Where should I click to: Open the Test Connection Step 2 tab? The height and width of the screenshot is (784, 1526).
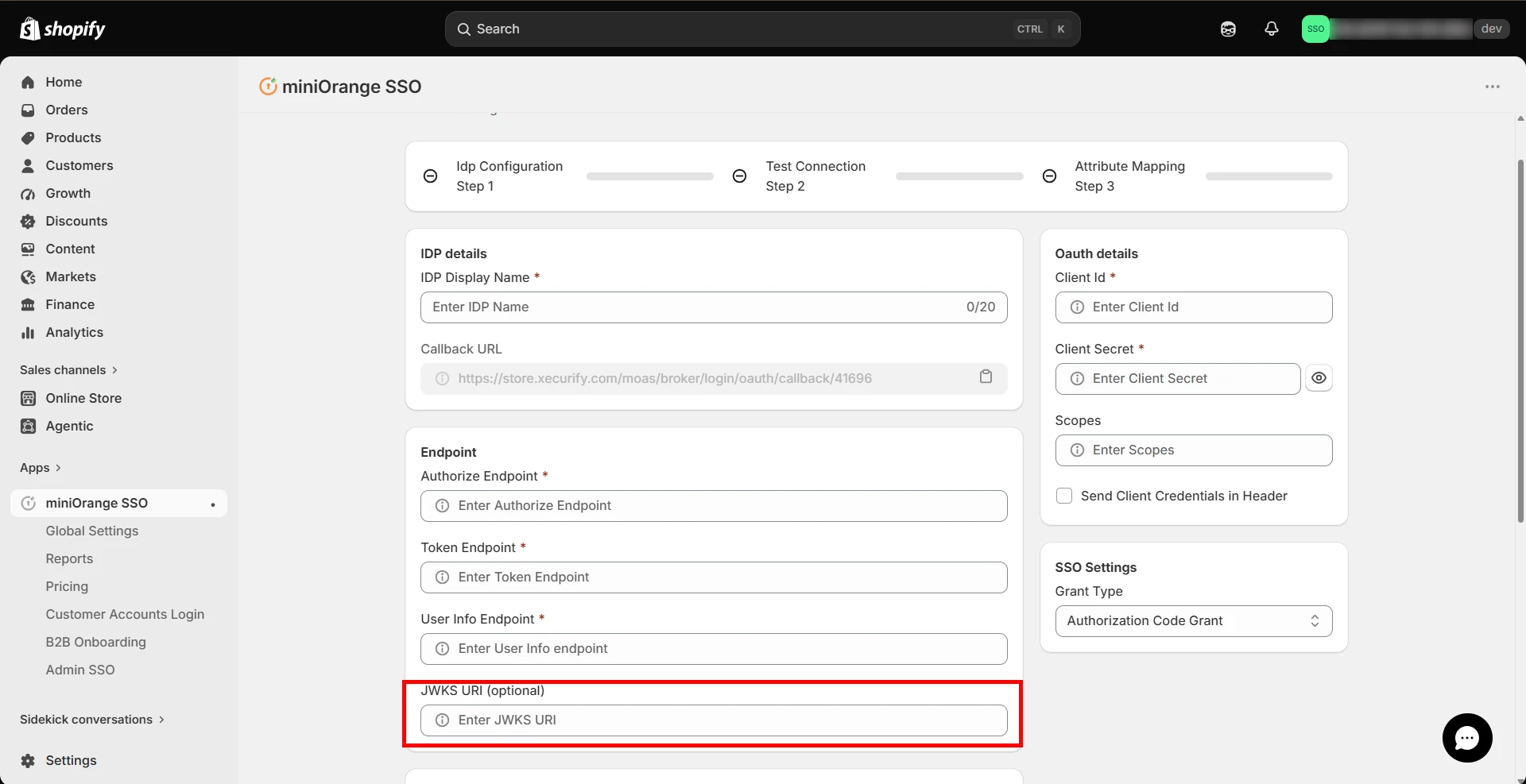[815, 176]
